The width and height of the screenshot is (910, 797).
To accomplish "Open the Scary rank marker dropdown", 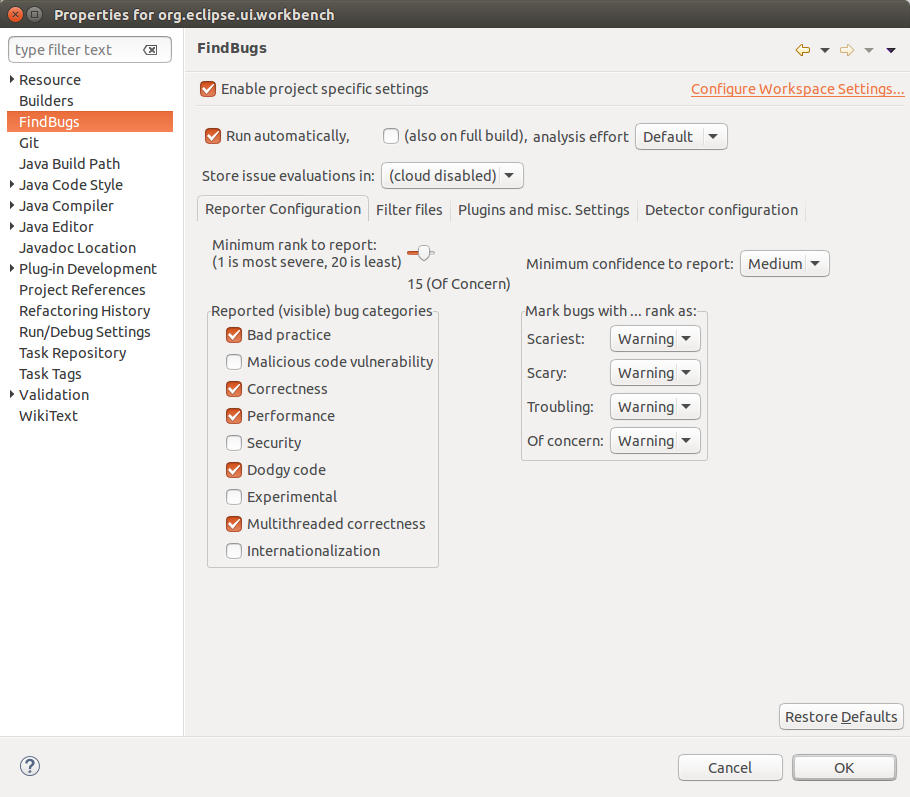I will pos(655,373).
